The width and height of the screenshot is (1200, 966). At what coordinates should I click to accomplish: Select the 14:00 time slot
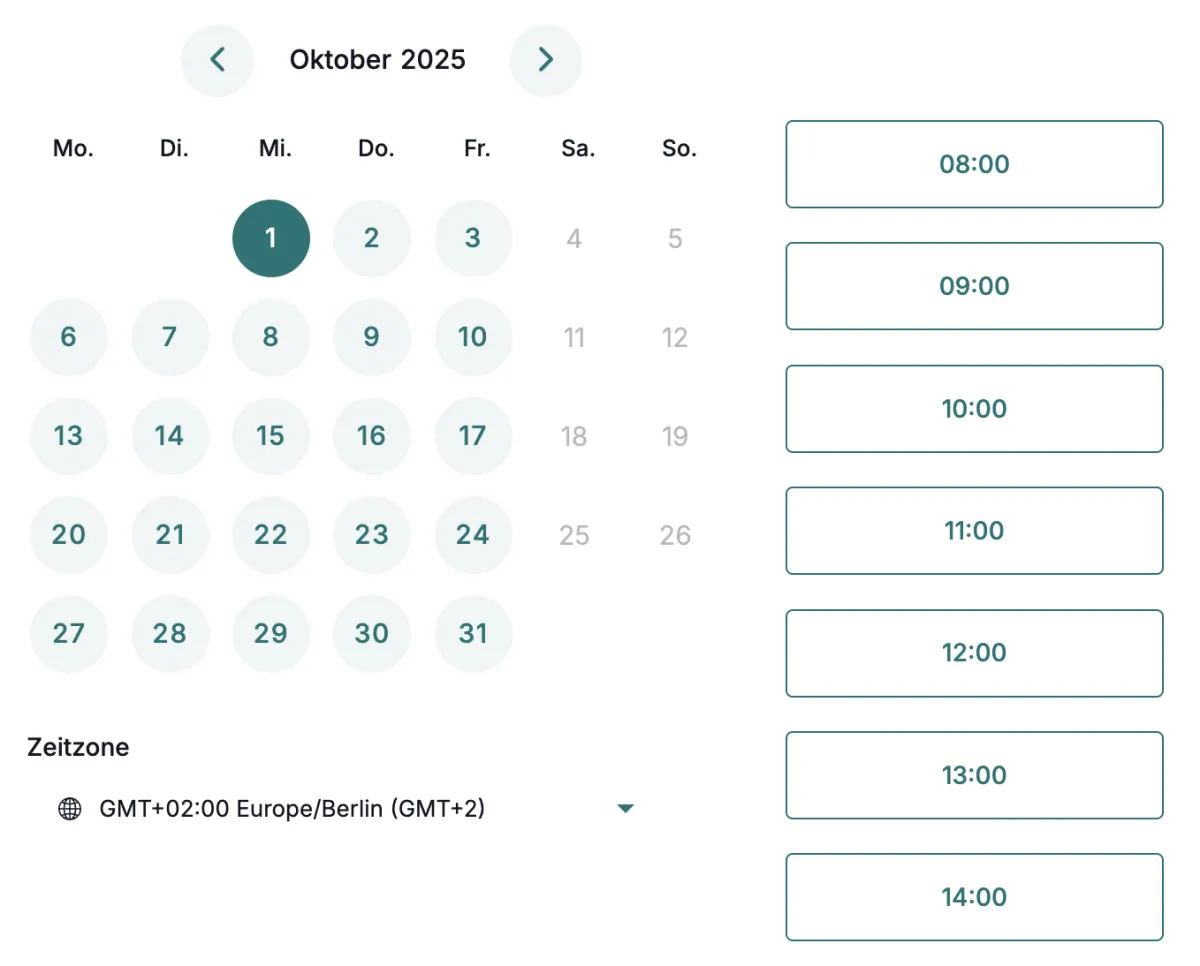click(974, 897)
